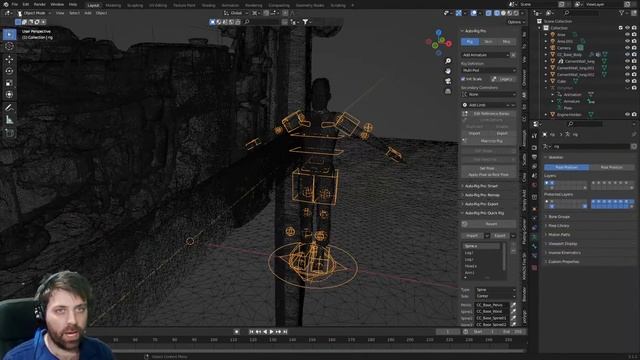Jump to the timeline start frame
This screenshot has width=640, height=360.
(251, 332)
